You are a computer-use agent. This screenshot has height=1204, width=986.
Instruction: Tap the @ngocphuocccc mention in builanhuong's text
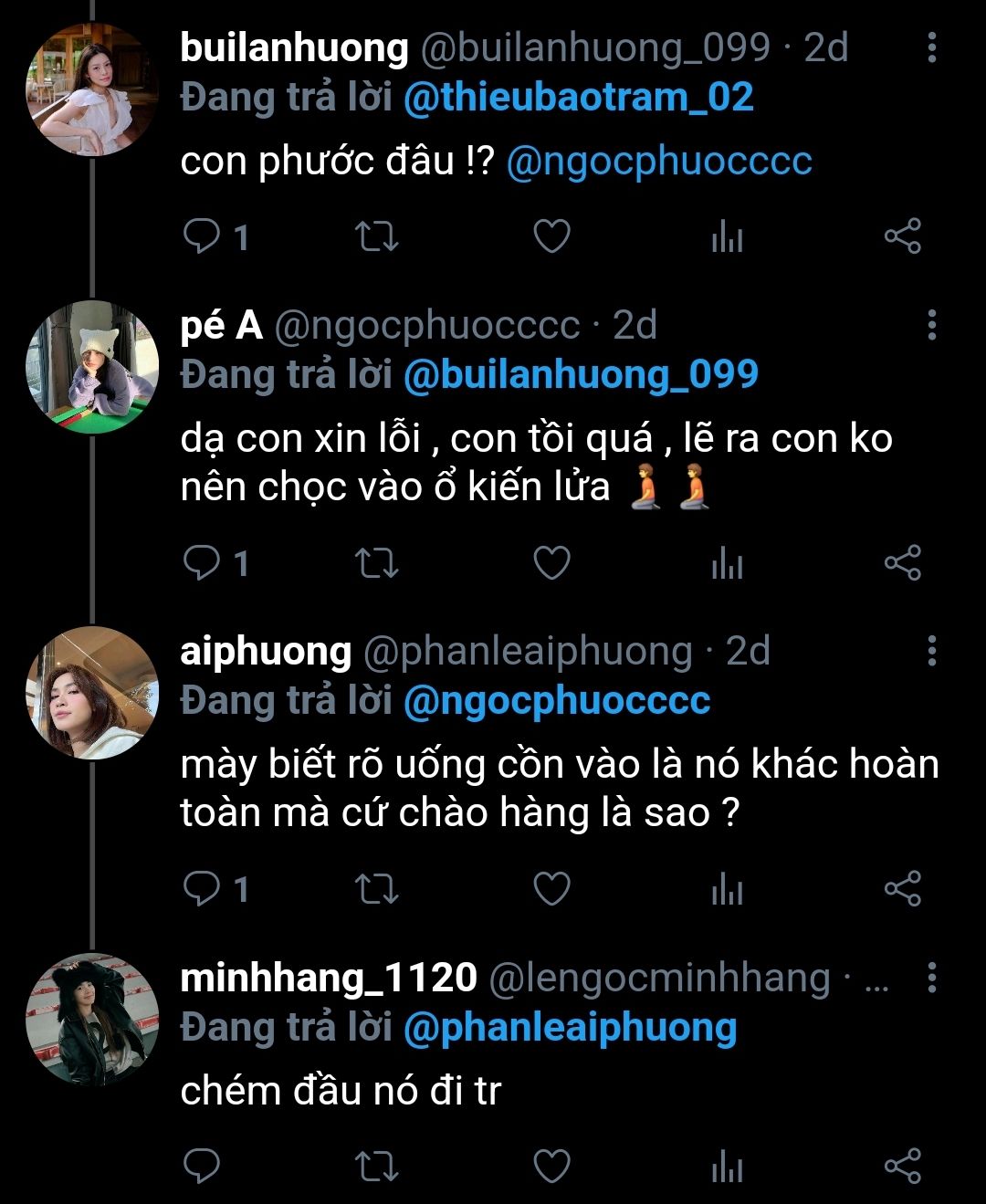click(658, 162)
